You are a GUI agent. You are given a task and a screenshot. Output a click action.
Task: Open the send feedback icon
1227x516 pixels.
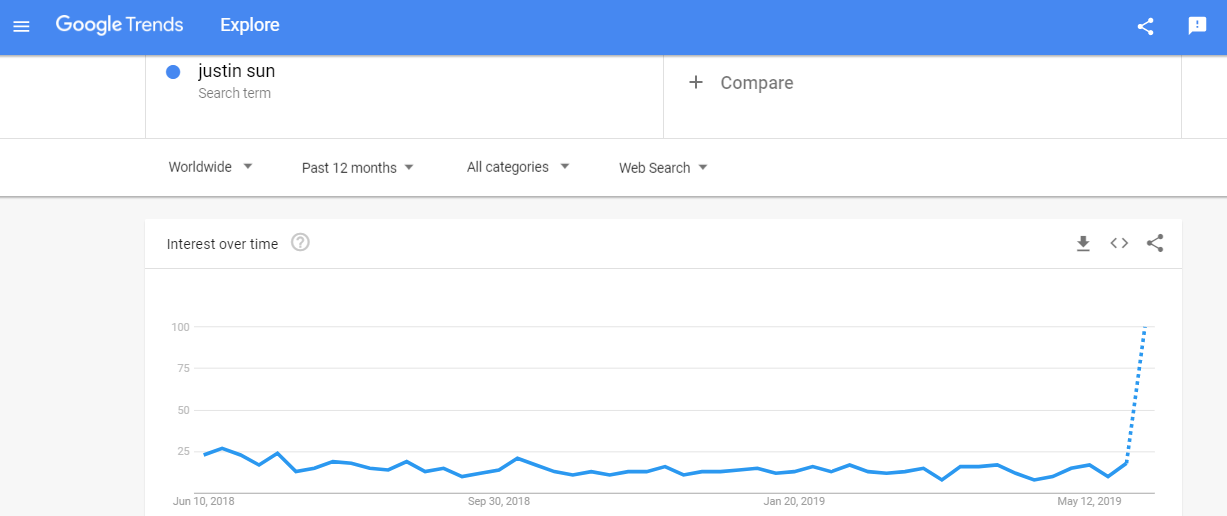pos(1197,26)
